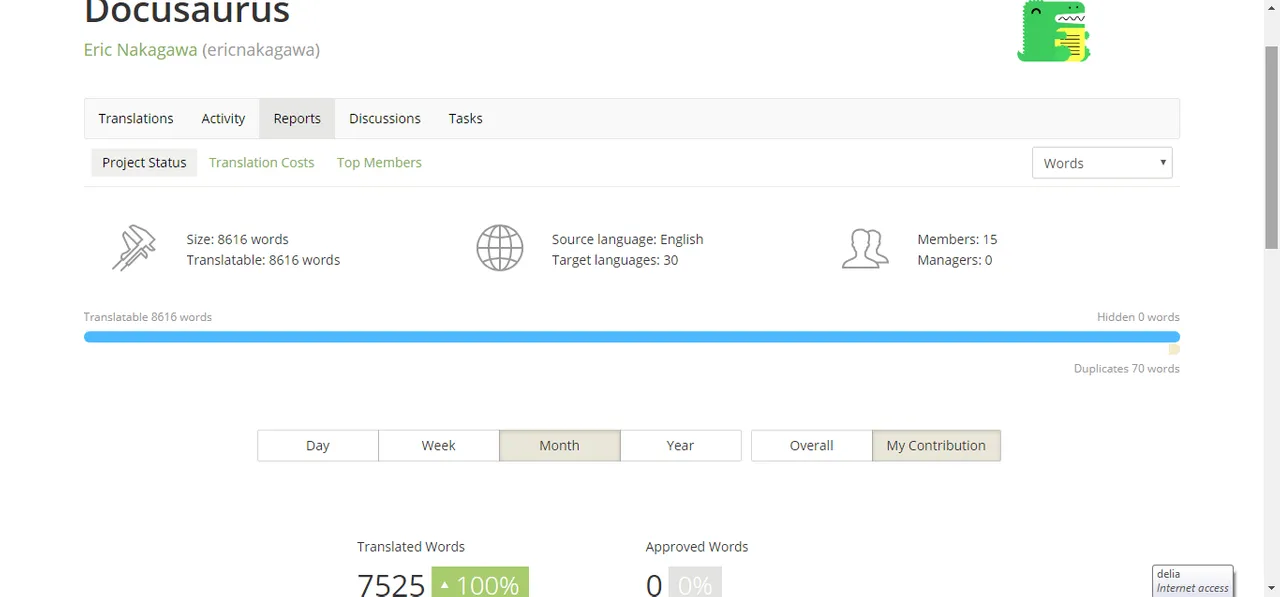Select the Reports tab
1280x597 pixels.
click(297, 118)
